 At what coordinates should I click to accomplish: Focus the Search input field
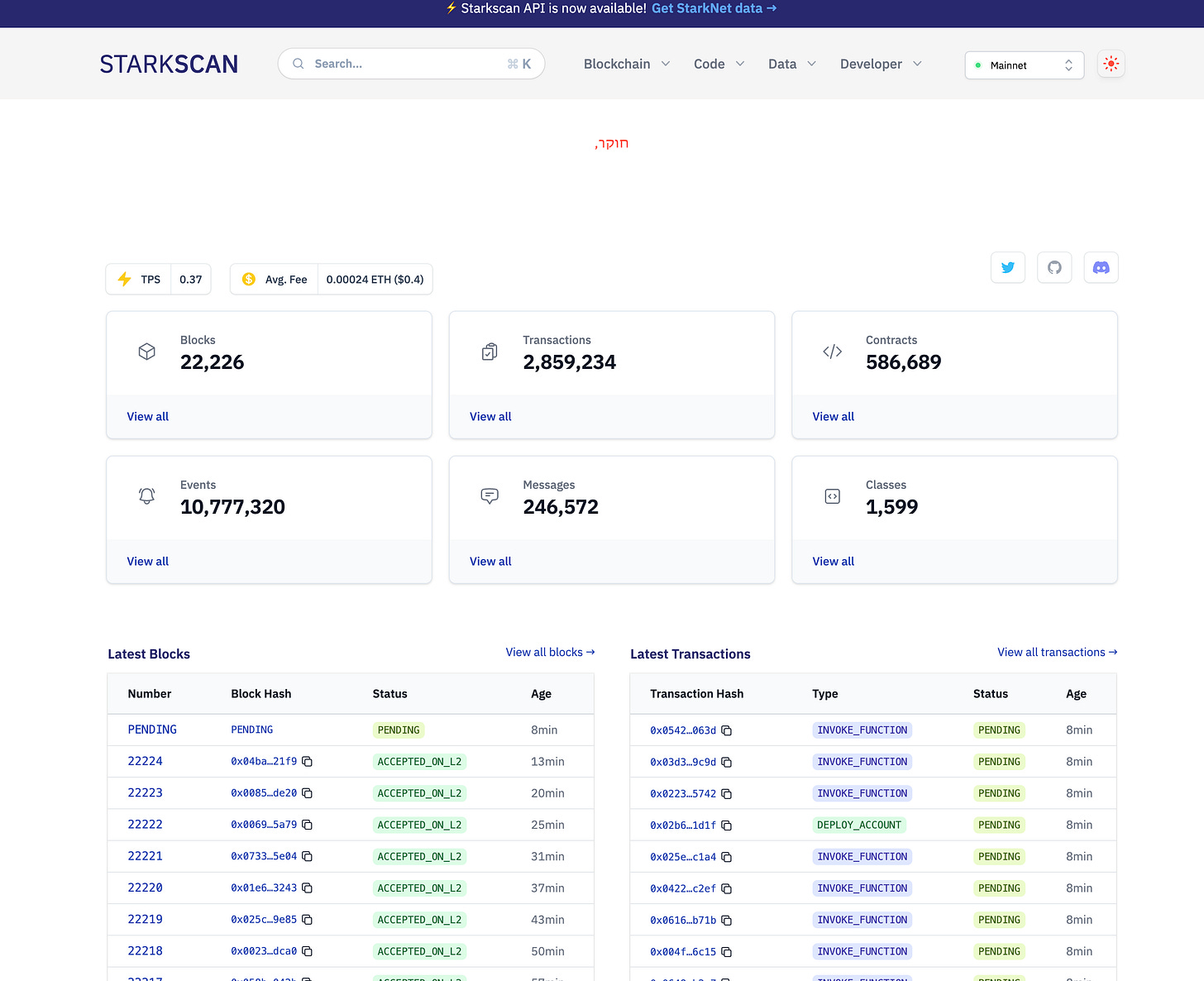pyautogui.click(x=411, y=64)
